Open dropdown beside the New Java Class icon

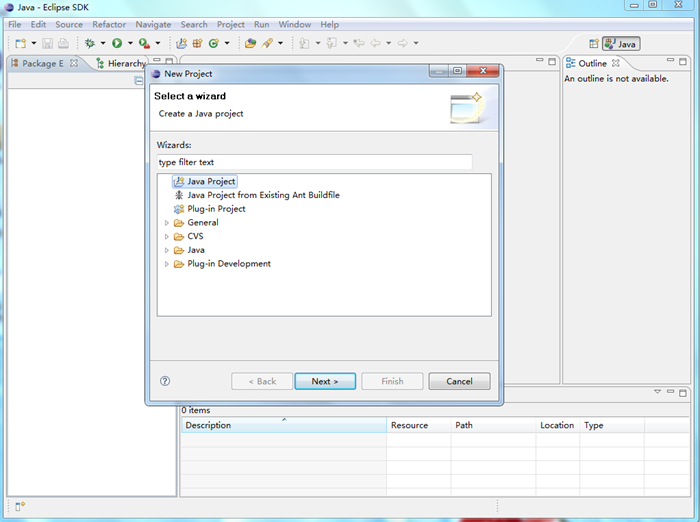[x=227, y=43]
